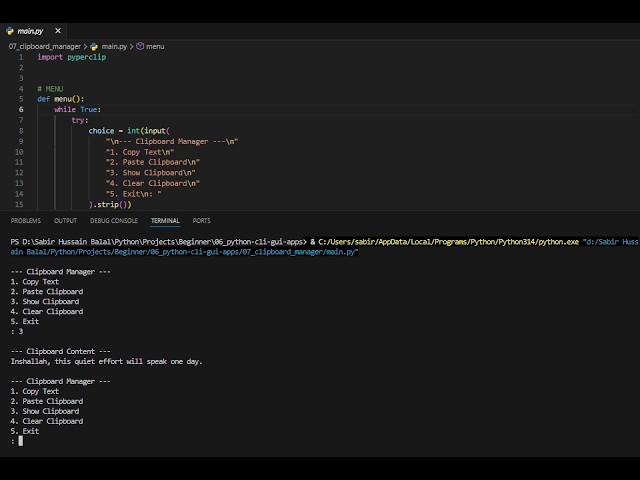Click the '2. Paste Clipboard\n' string line
The width and height of the screenshot is (640, 480).
pyautogui.click(x=153, y=162)
